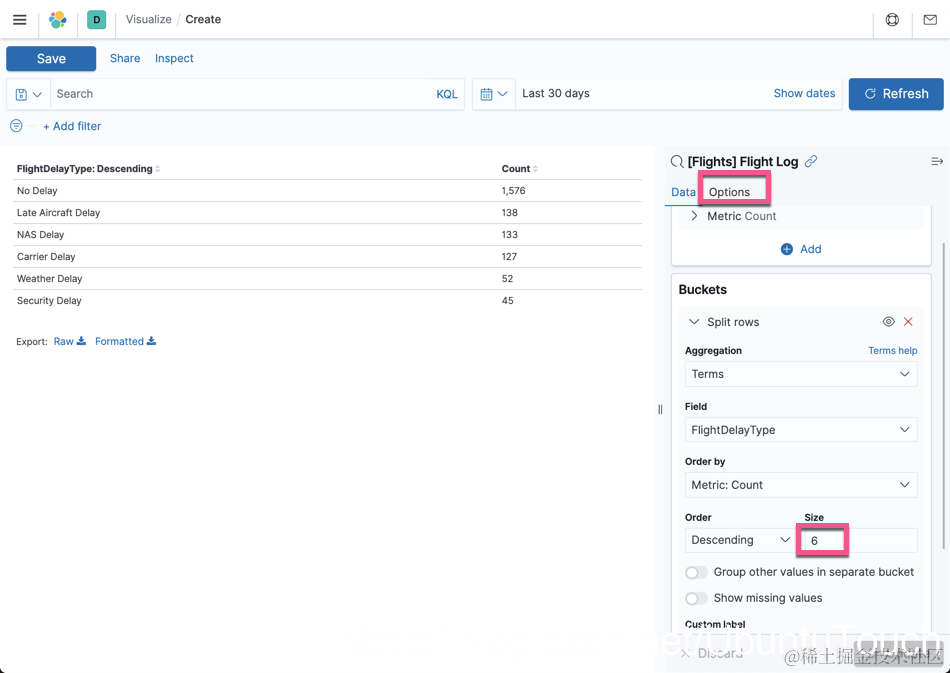Open the saved query disk menu

coord(28,94)
